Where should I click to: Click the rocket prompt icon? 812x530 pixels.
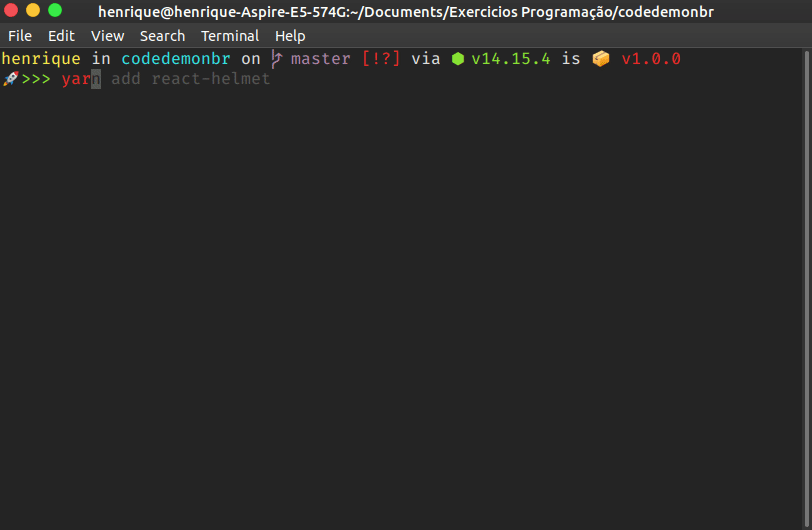click(x=10, y=79)
